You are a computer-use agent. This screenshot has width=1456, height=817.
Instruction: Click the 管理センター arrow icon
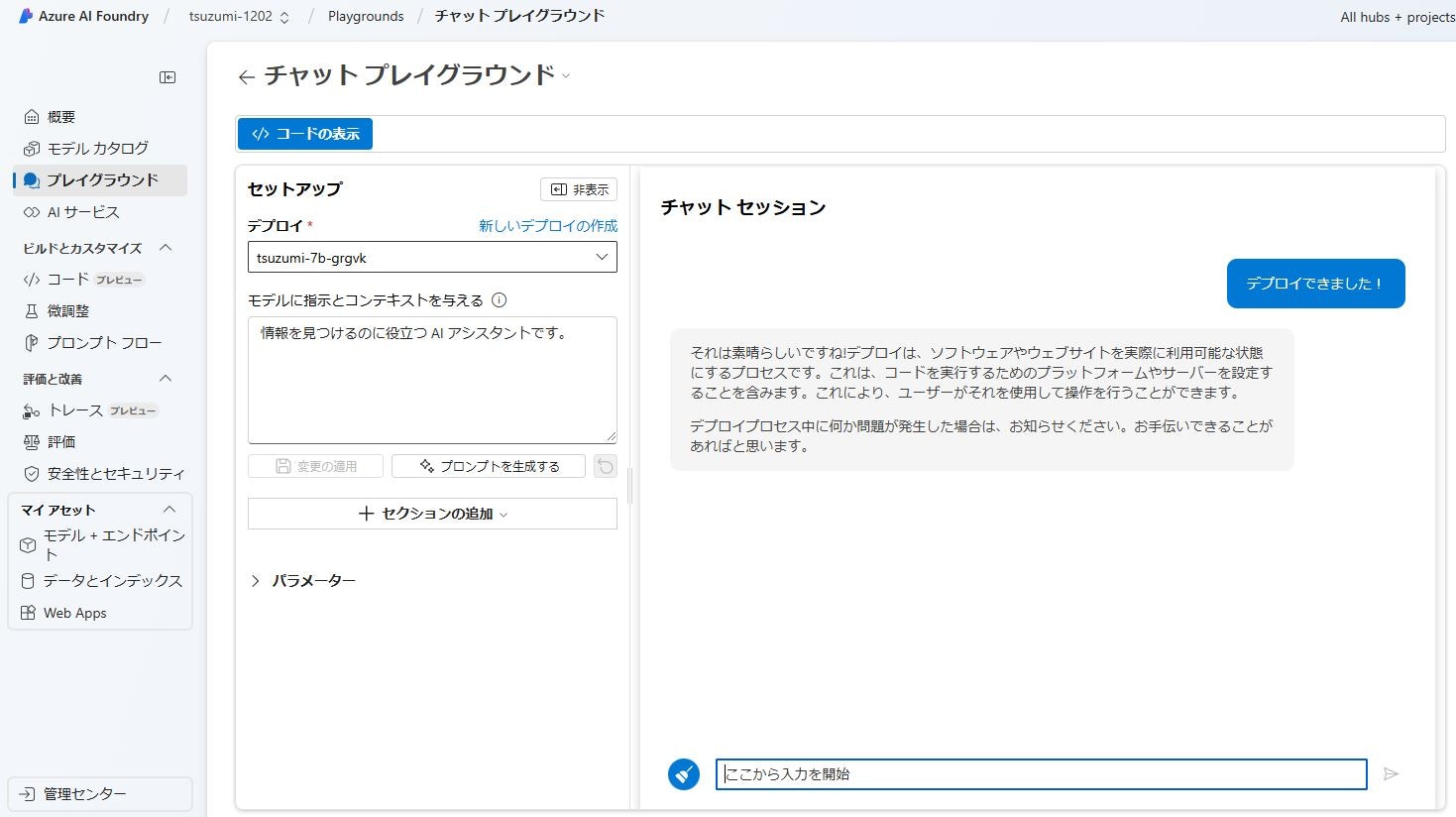coord(28,794)
